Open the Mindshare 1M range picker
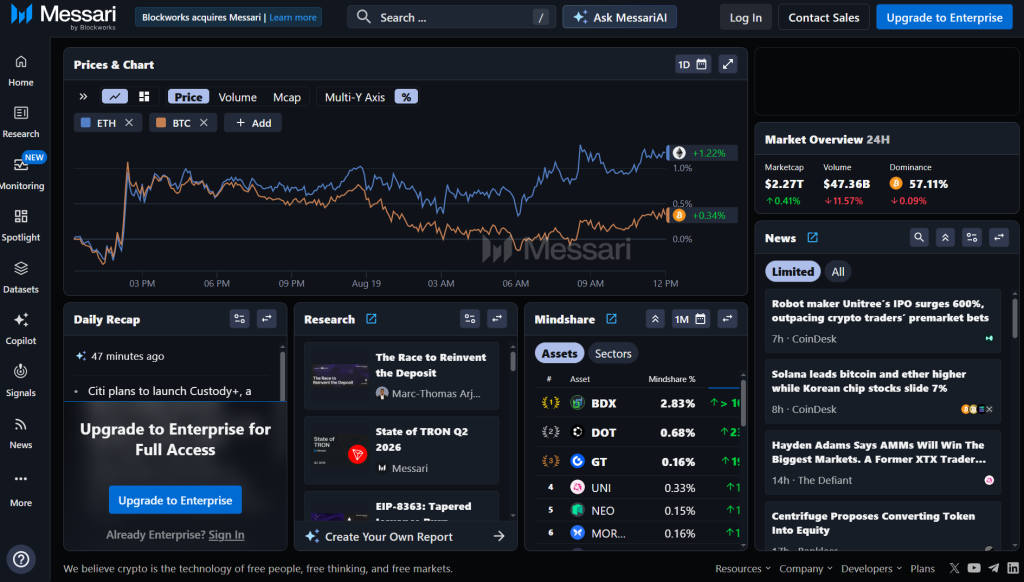The height and width of the screenshot is (582, 1024). coord(690,319)
